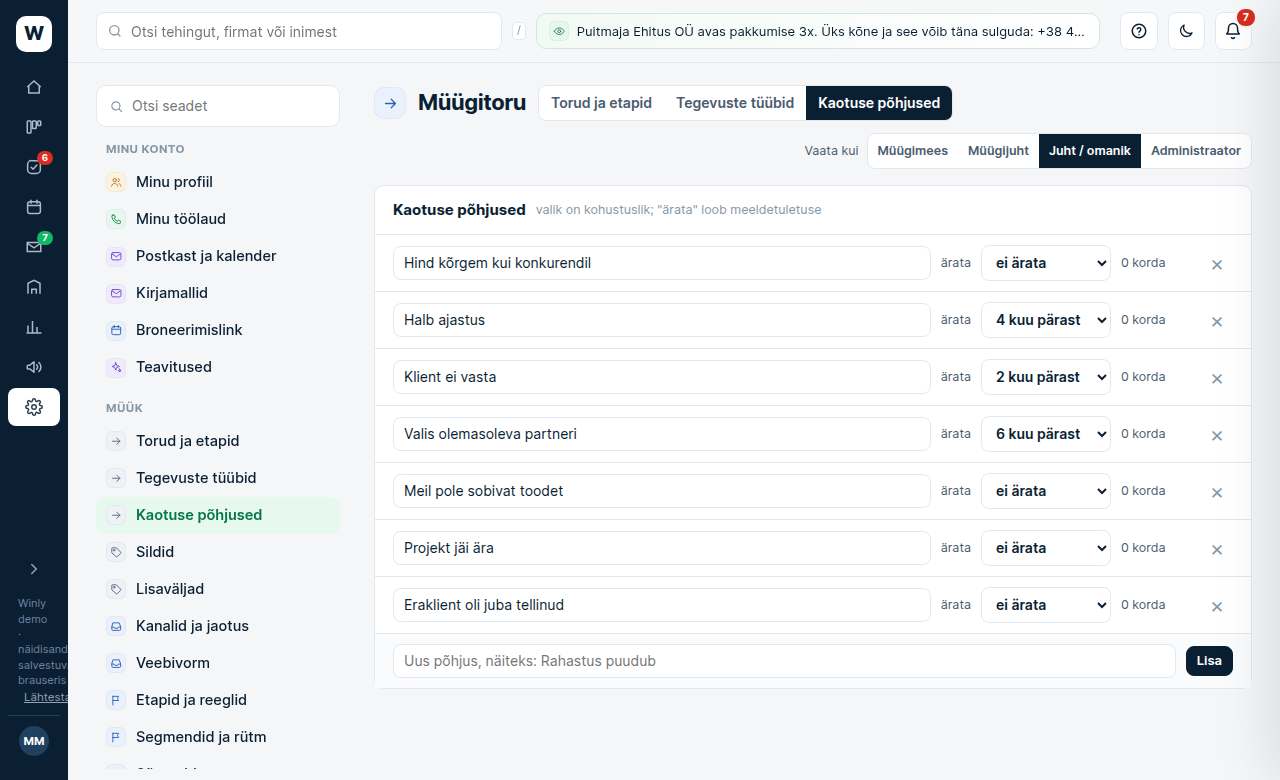1280x780 pixels.
Task: Open 'Kanalid ja jaotus' settings
Action: (218, 626)
